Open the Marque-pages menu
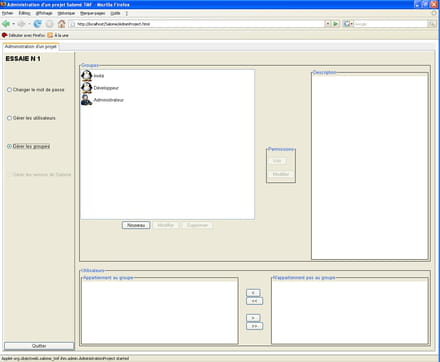Screen dimensions: 440x362 pyautogui.click(x=92, y=13)
